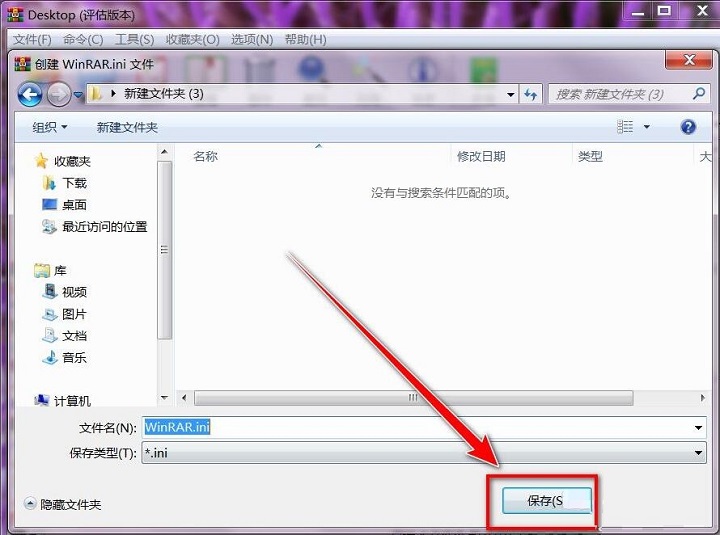Sort by 名称 column header
720x535 pixels.
tap(205, 157)
